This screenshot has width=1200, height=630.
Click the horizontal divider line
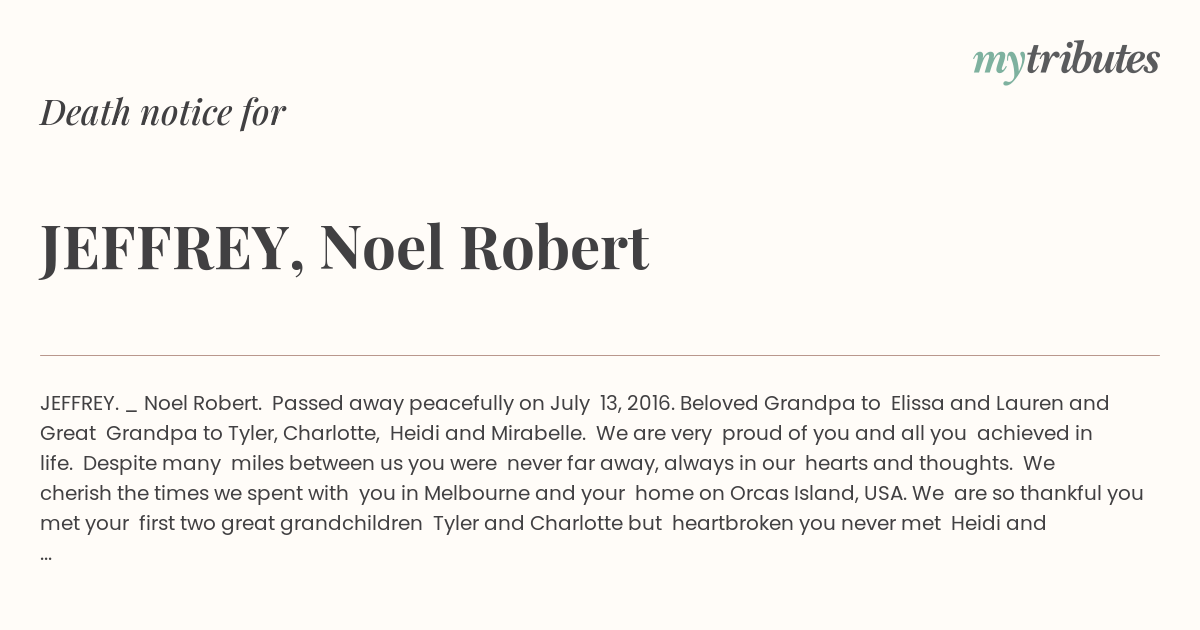pos(600,355)
